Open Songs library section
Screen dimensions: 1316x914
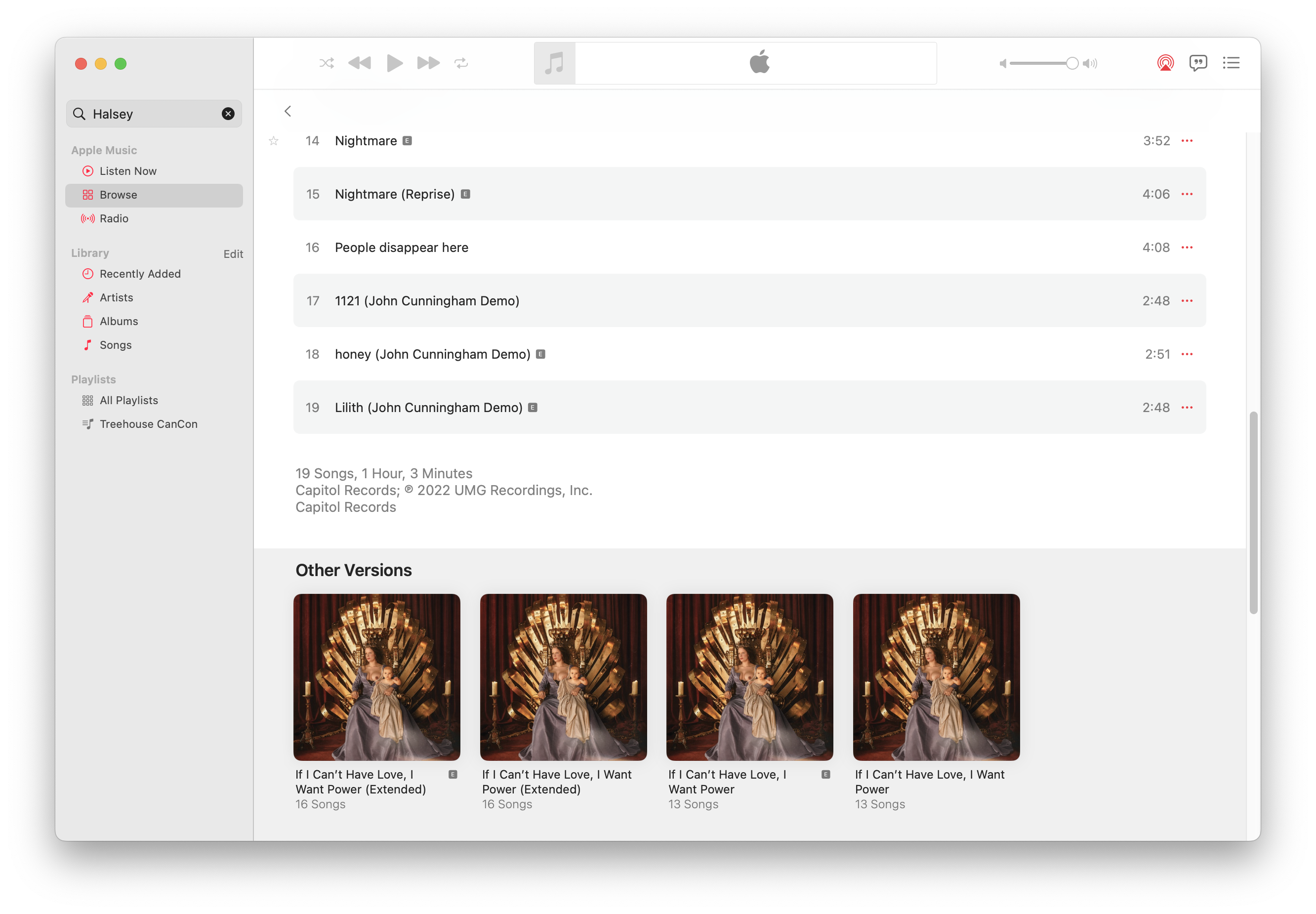click(x=154, y=345)
